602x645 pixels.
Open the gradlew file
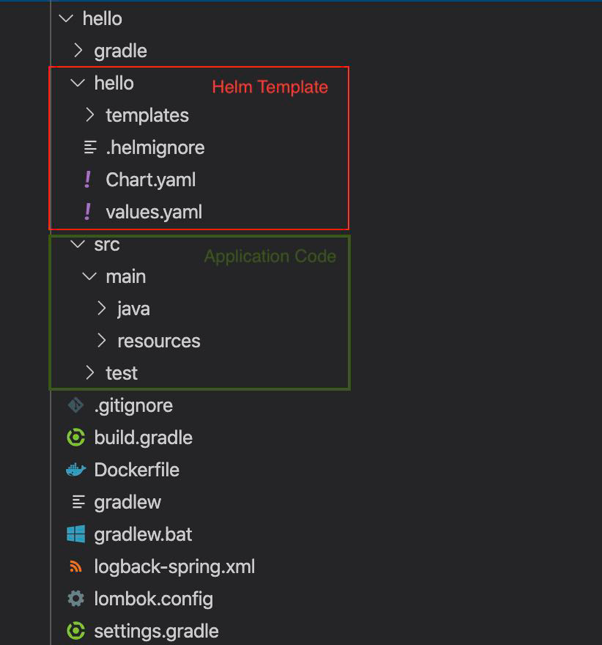point(127,502)
